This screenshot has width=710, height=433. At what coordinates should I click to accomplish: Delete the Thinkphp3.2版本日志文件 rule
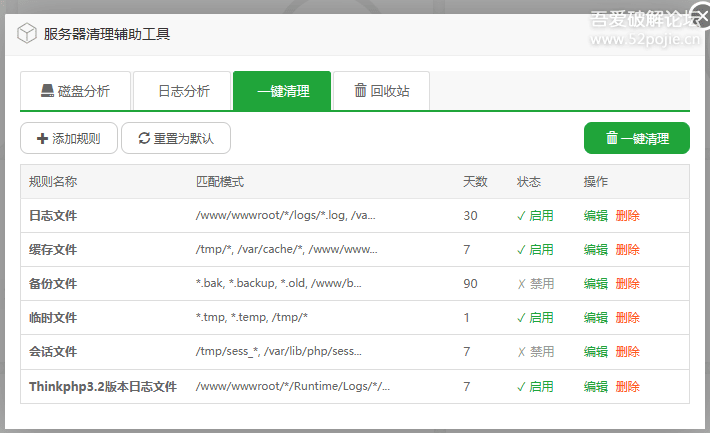[x=628, y=386]
